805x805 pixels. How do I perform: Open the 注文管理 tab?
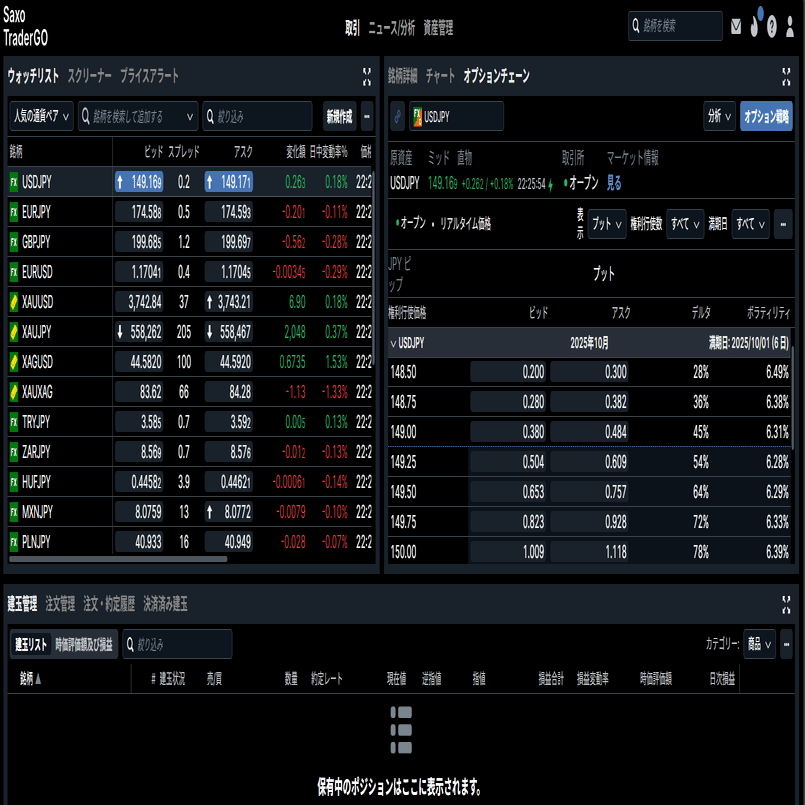click(60, 604)
